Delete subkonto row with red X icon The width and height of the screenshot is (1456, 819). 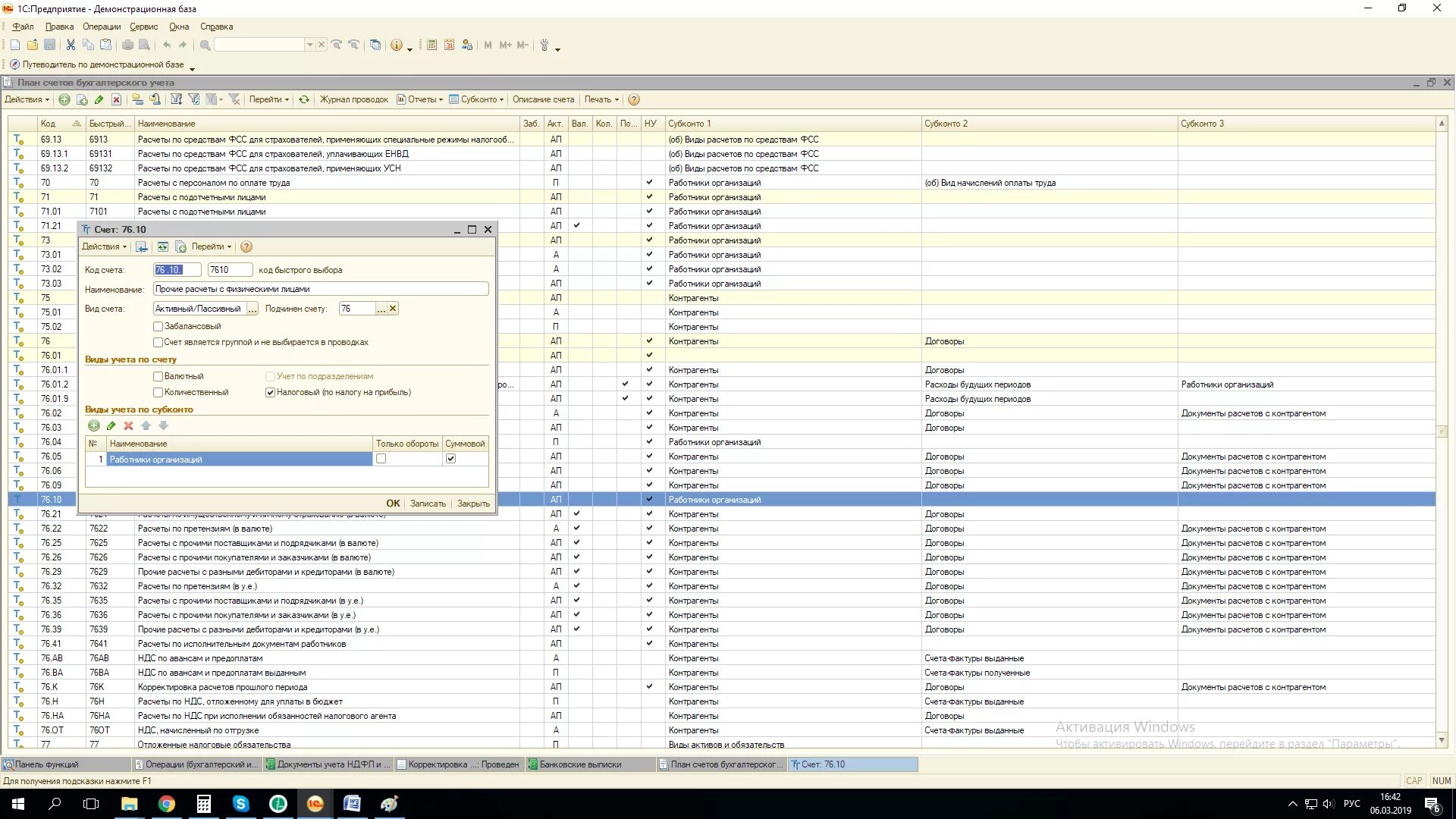pos(128,426)
